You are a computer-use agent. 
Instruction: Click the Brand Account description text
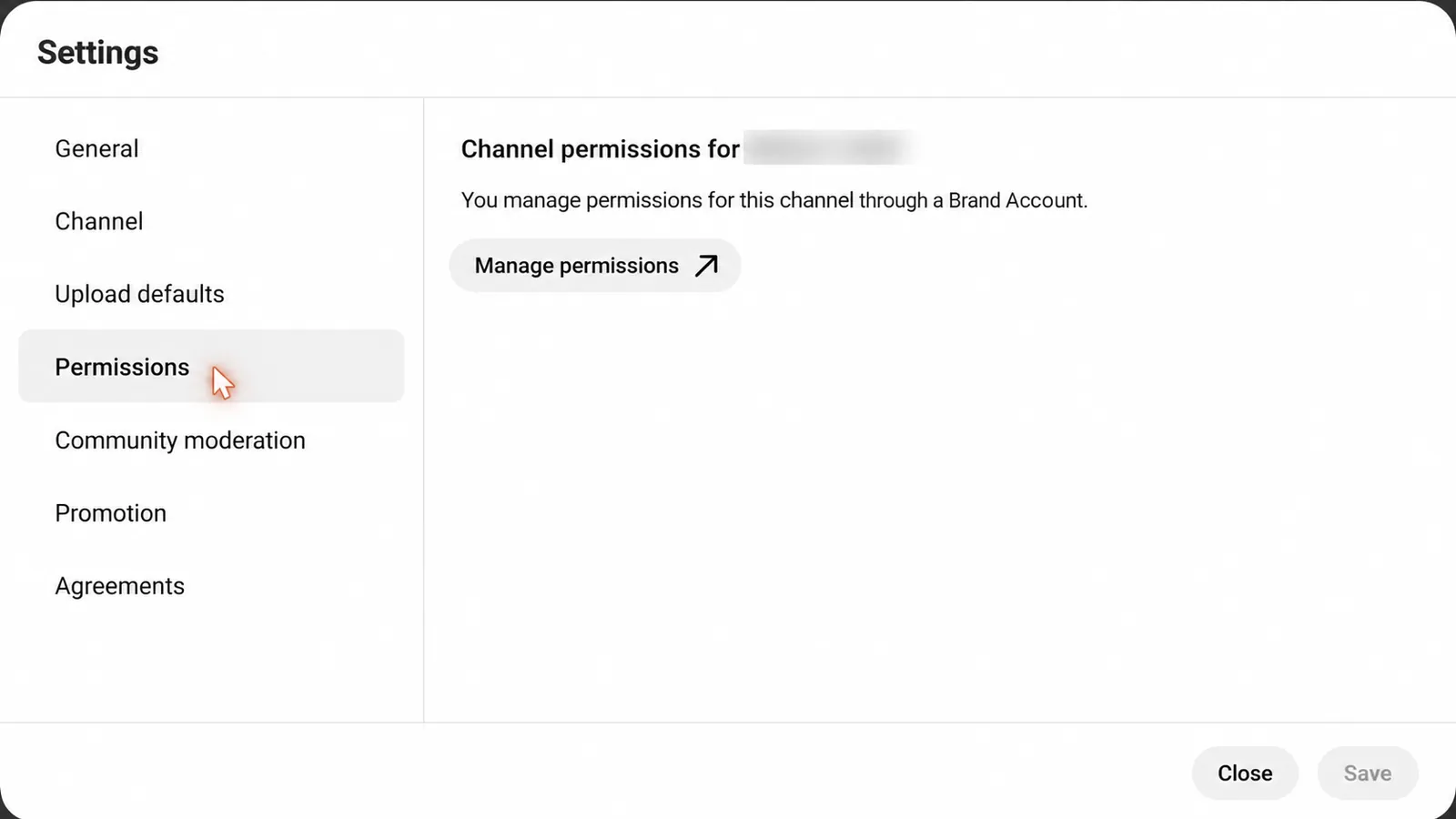[774, 200]
